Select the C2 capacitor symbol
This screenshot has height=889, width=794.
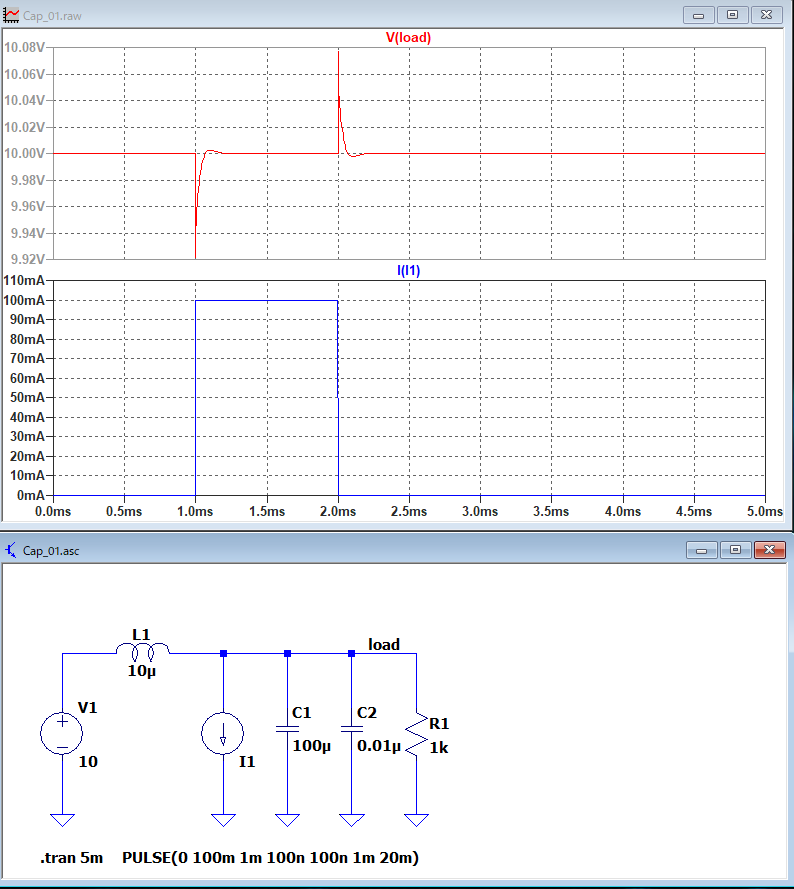(x=351, y=729)
